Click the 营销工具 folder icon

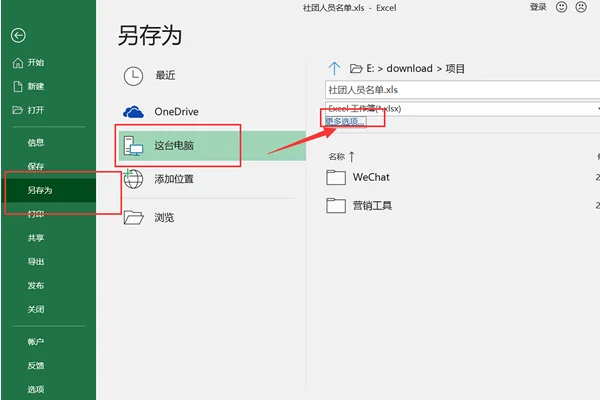click(336, 206)
